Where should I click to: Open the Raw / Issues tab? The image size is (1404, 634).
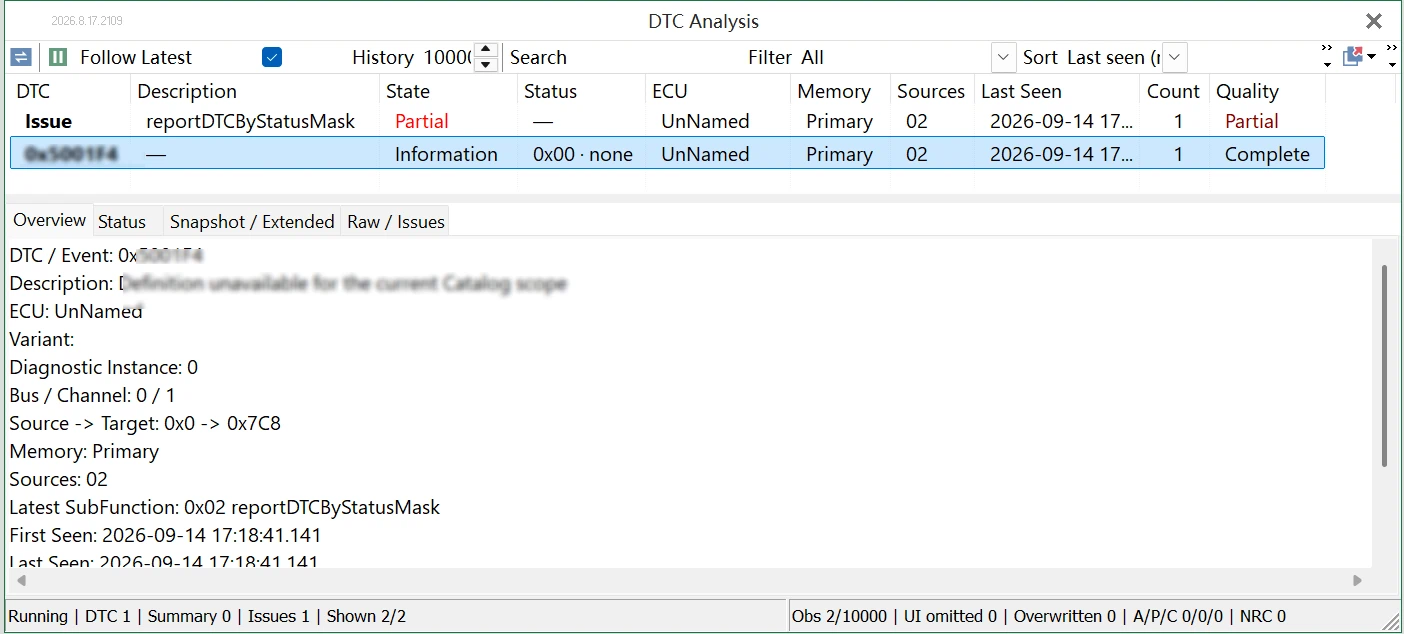click(x=396, y=222)
